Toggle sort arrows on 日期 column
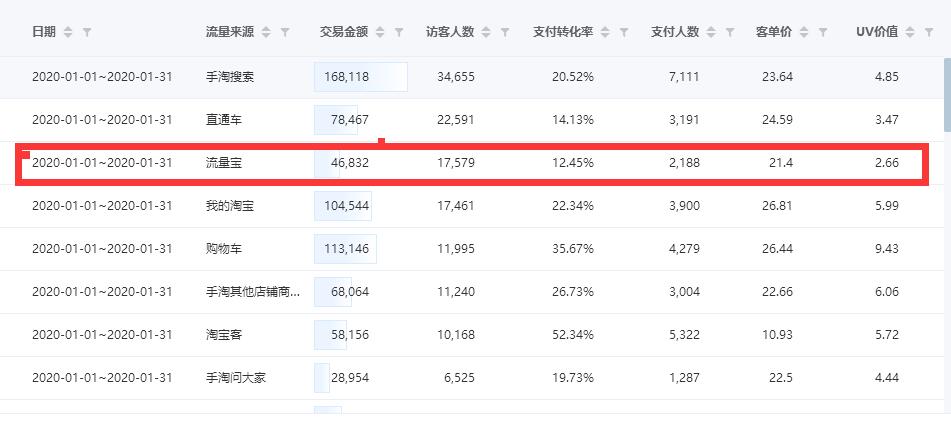The height and width of the screenshot is (437, 951). 68,32
